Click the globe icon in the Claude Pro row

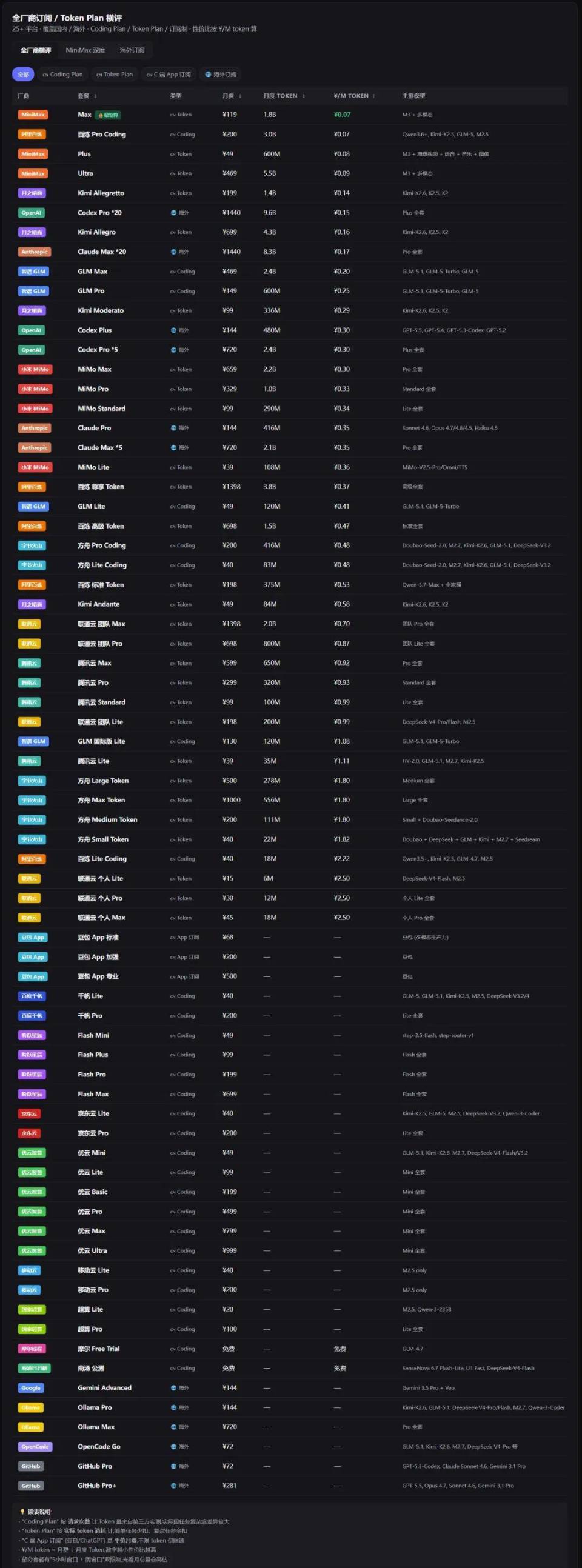tap(173, 429)
